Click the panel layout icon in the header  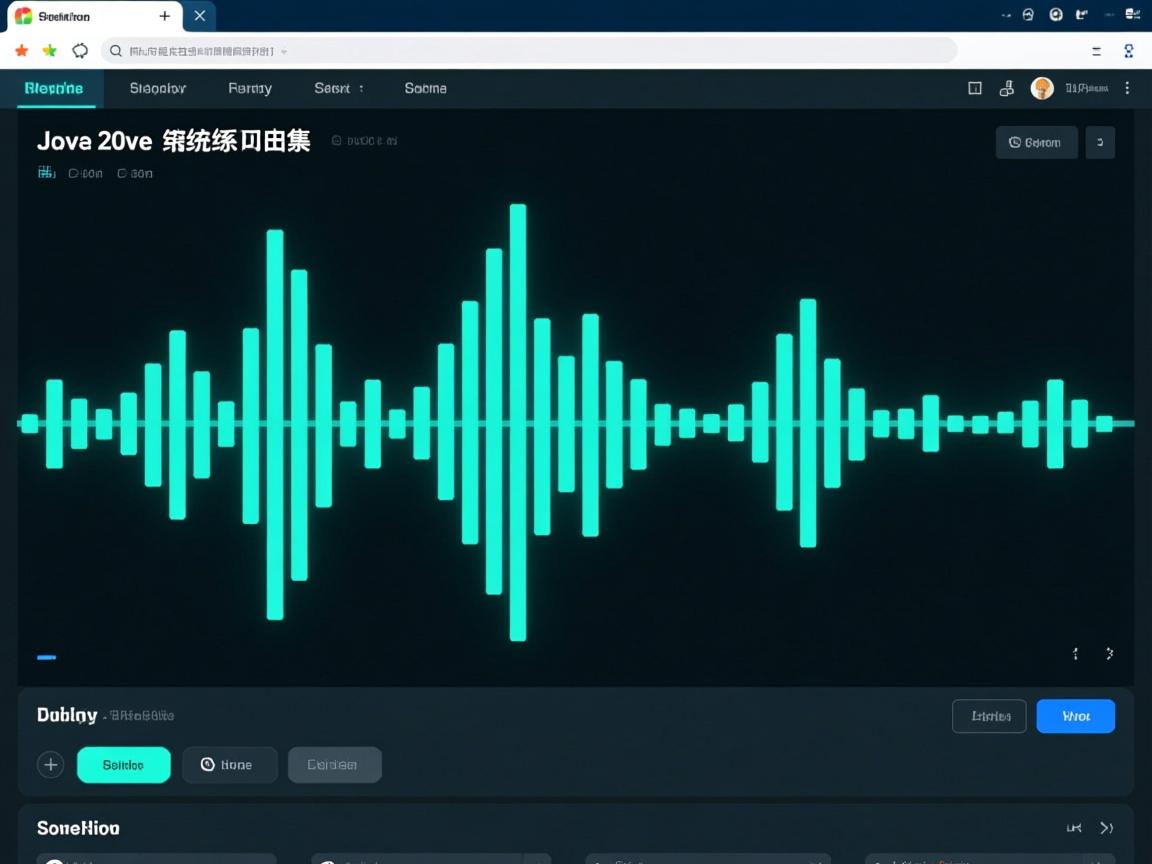point(974,88)
